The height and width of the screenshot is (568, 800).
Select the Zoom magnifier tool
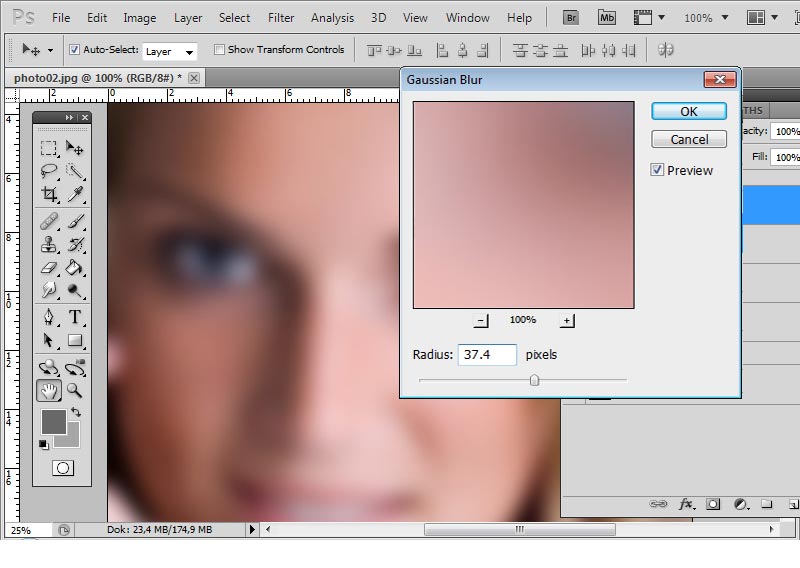pyautogui.click(x=74, y=391)
